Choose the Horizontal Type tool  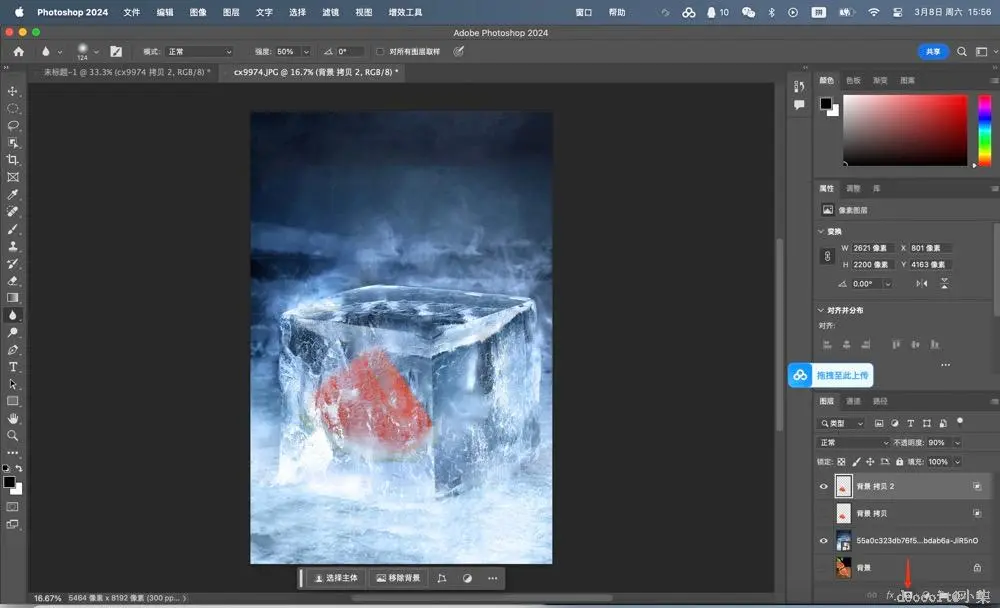(x=13, y=367)
